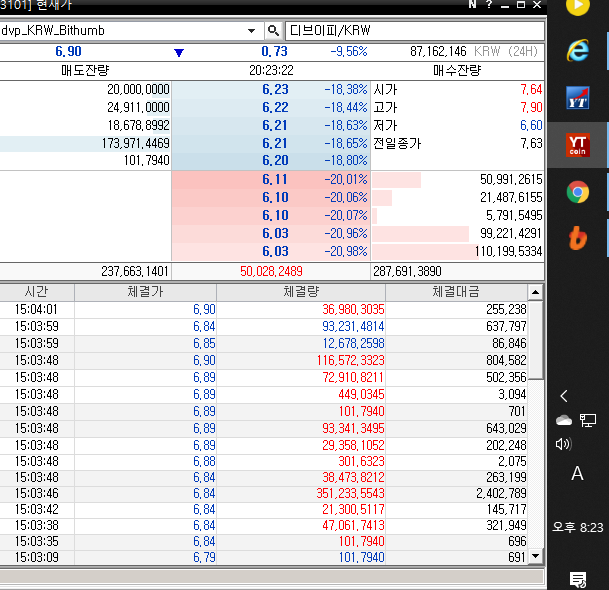
Task: Open Google Chrome from the taskbar
Action: [x=577, y=192]
